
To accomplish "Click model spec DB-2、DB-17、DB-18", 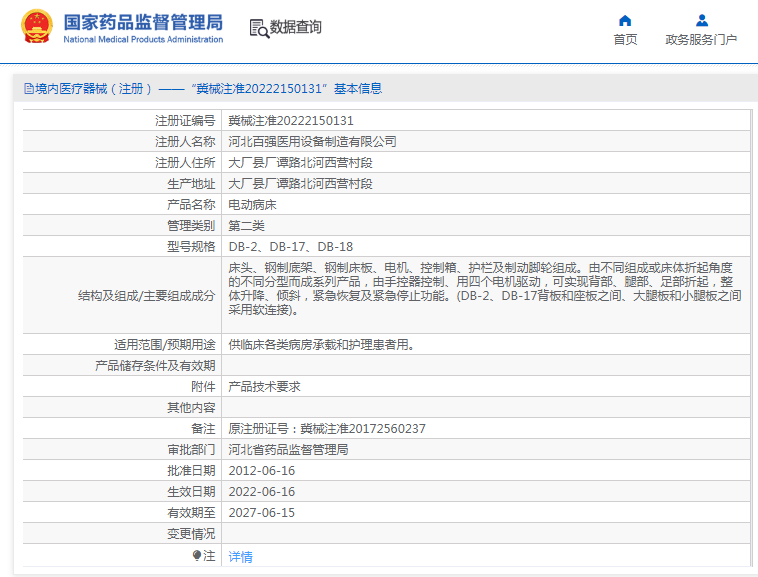I will point(291,247).
